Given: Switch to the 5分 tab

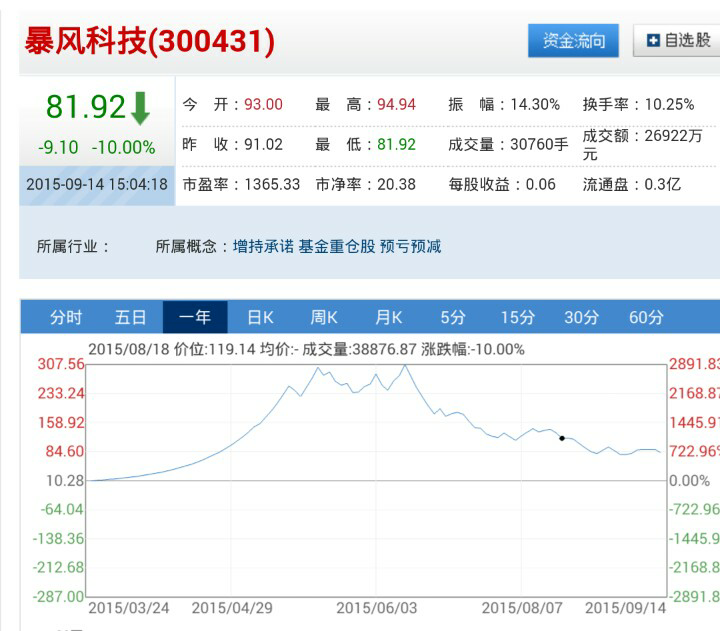Looking at the screenshot, I should point(453,317).
